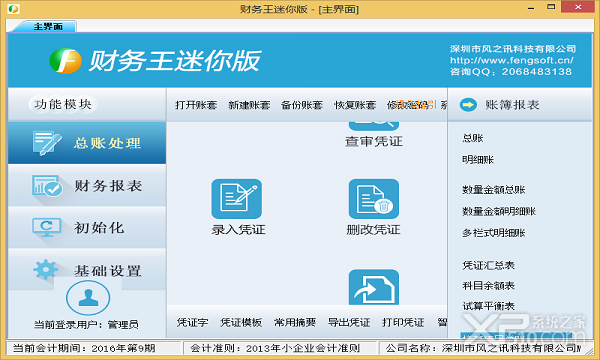
Task: Maximize the 财务王迷你版 window
Action: pos(551,7)
